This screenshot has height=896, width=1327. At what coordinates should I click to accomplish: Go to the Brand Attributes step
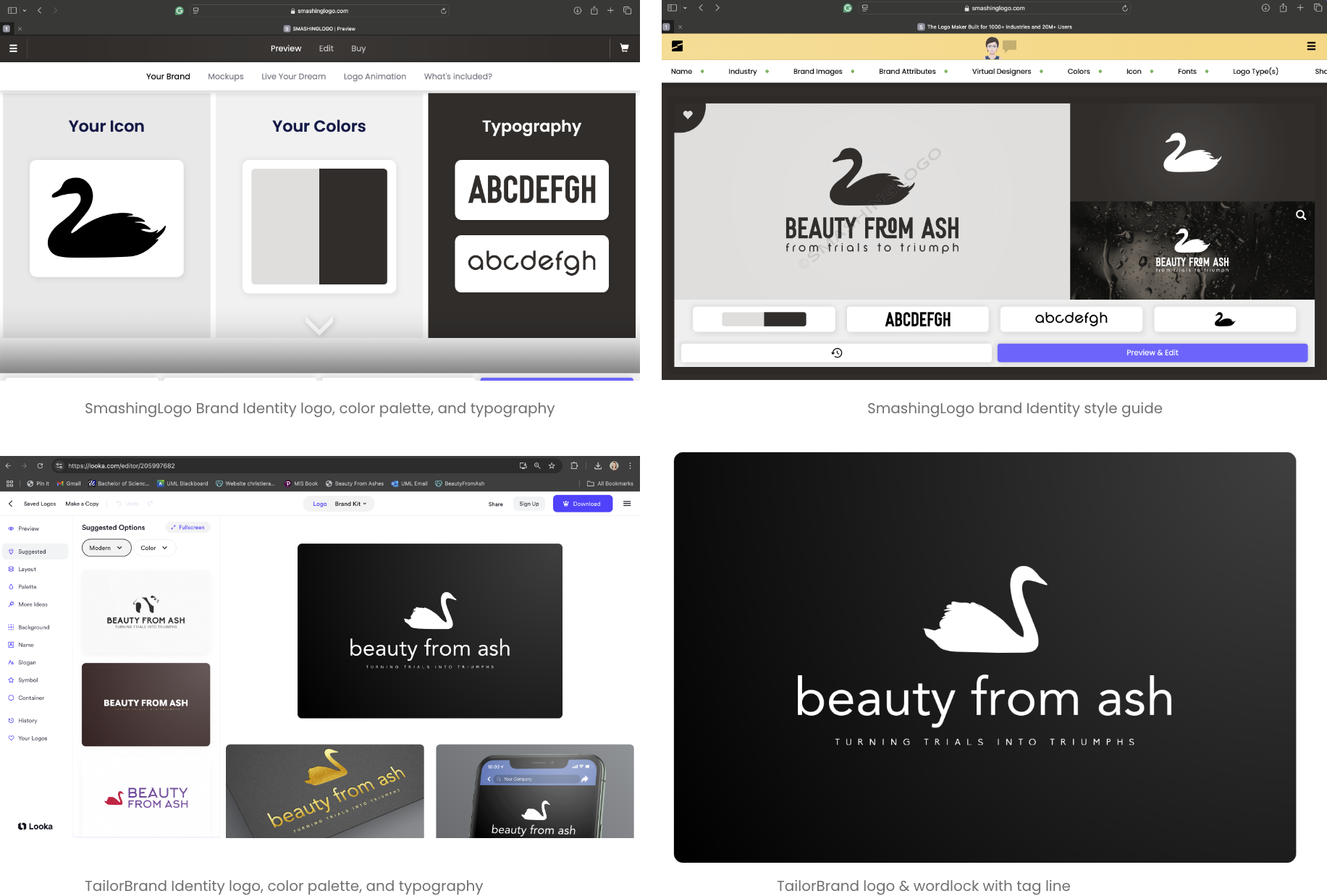(x=907, y=72)
